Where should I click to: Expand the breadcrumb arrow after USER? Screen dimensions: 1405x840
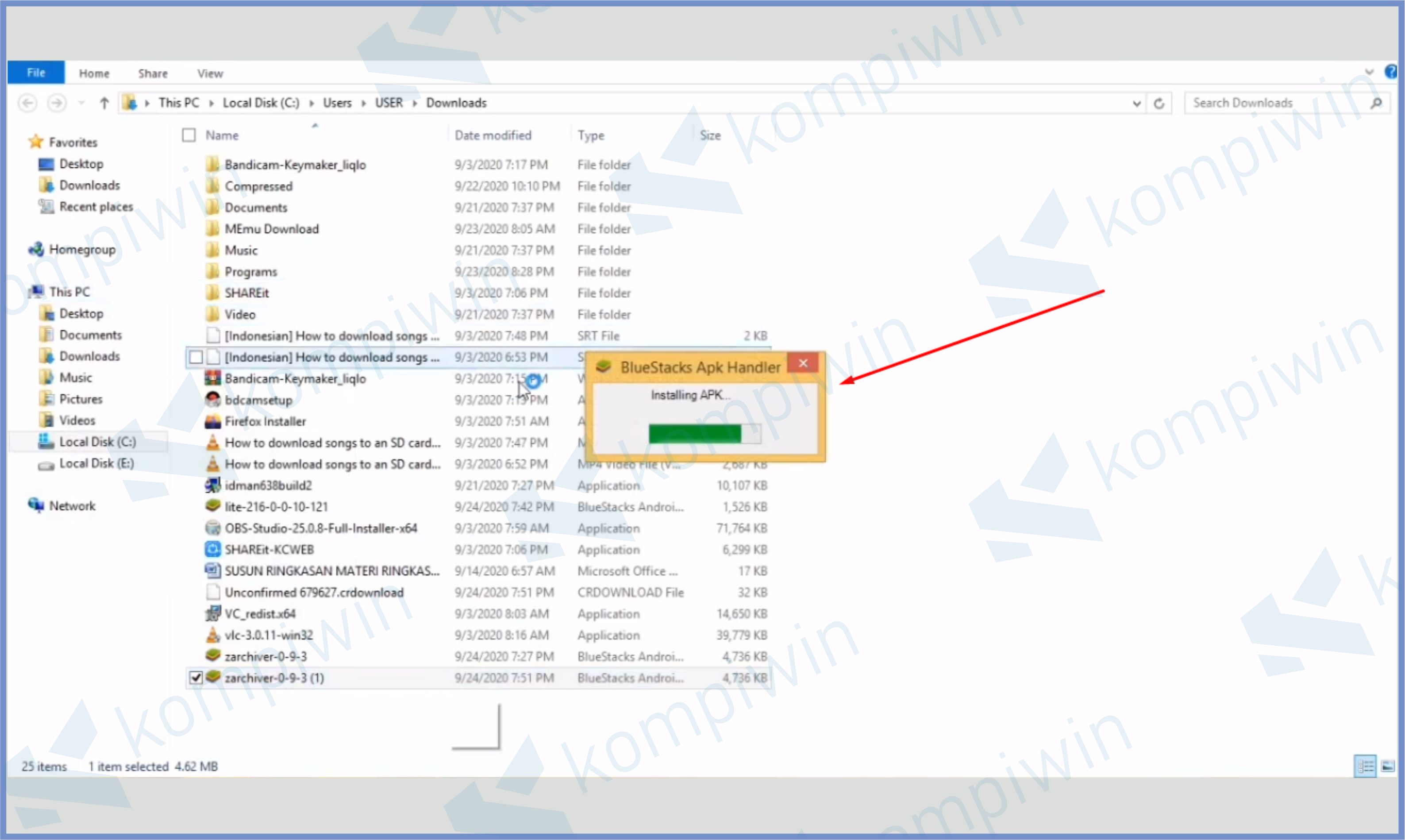(415, 103)
